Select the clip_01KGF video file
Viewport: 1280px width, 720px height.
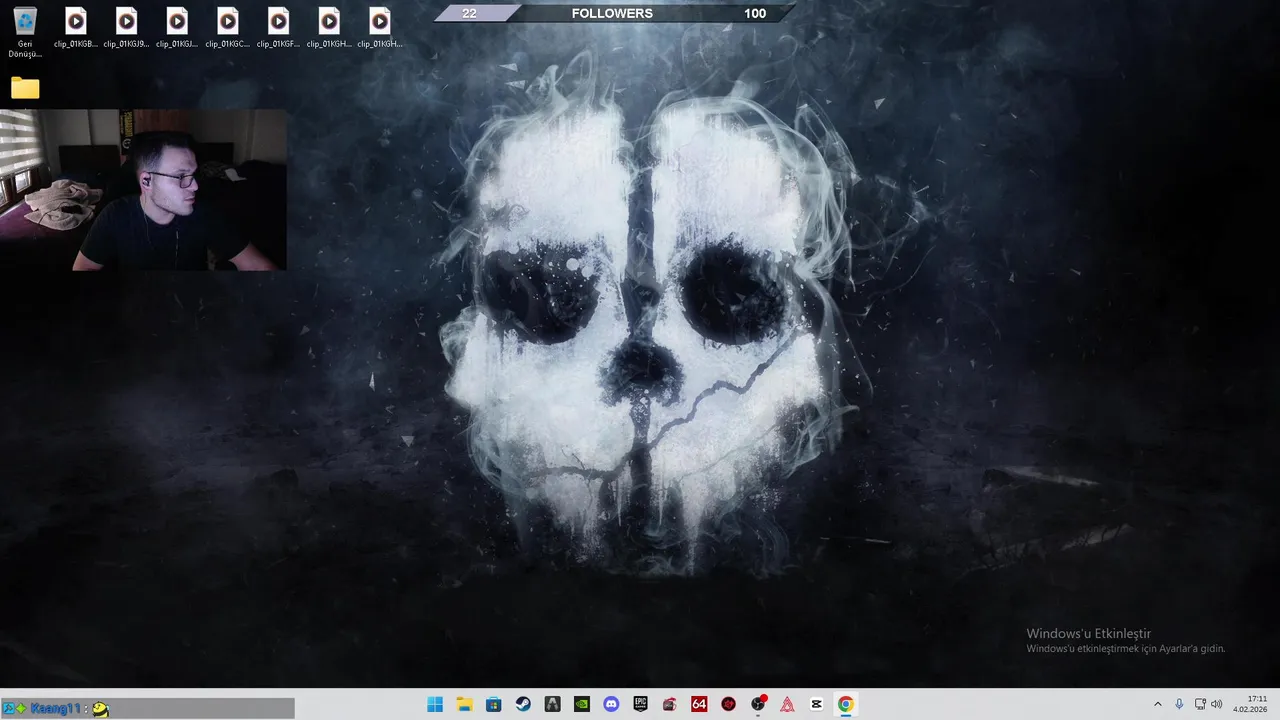(x=278, y=28)
